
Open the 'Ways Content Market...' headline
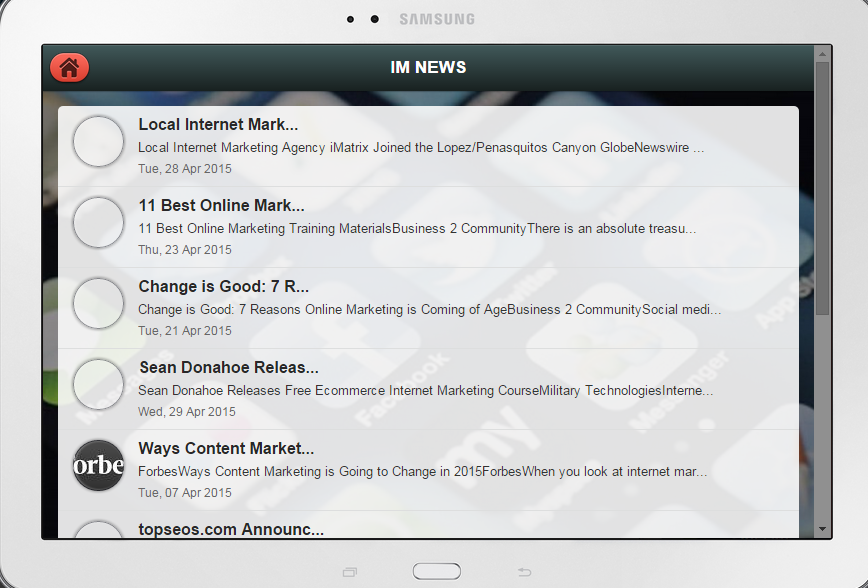[226, 448]
